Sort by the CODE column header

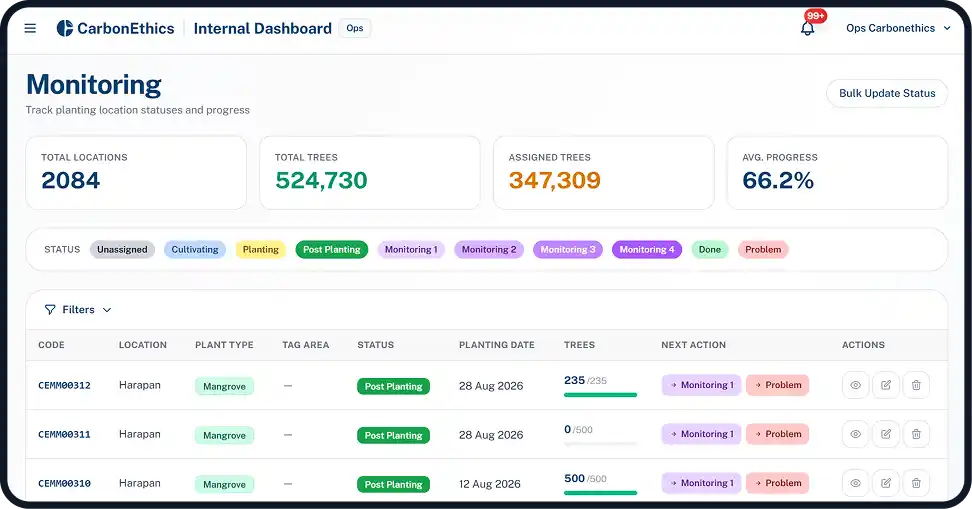pyautogui.click(x=51, y=345)
